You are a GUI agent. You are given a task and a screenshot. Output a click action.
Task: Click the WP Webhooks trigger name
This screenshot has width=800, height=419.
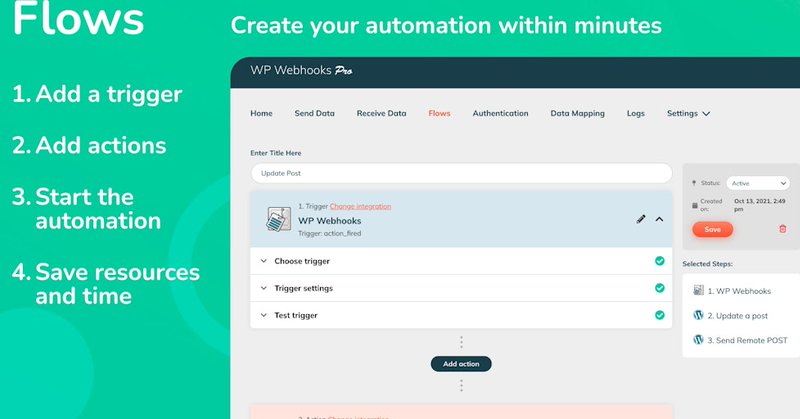point(330,220)
